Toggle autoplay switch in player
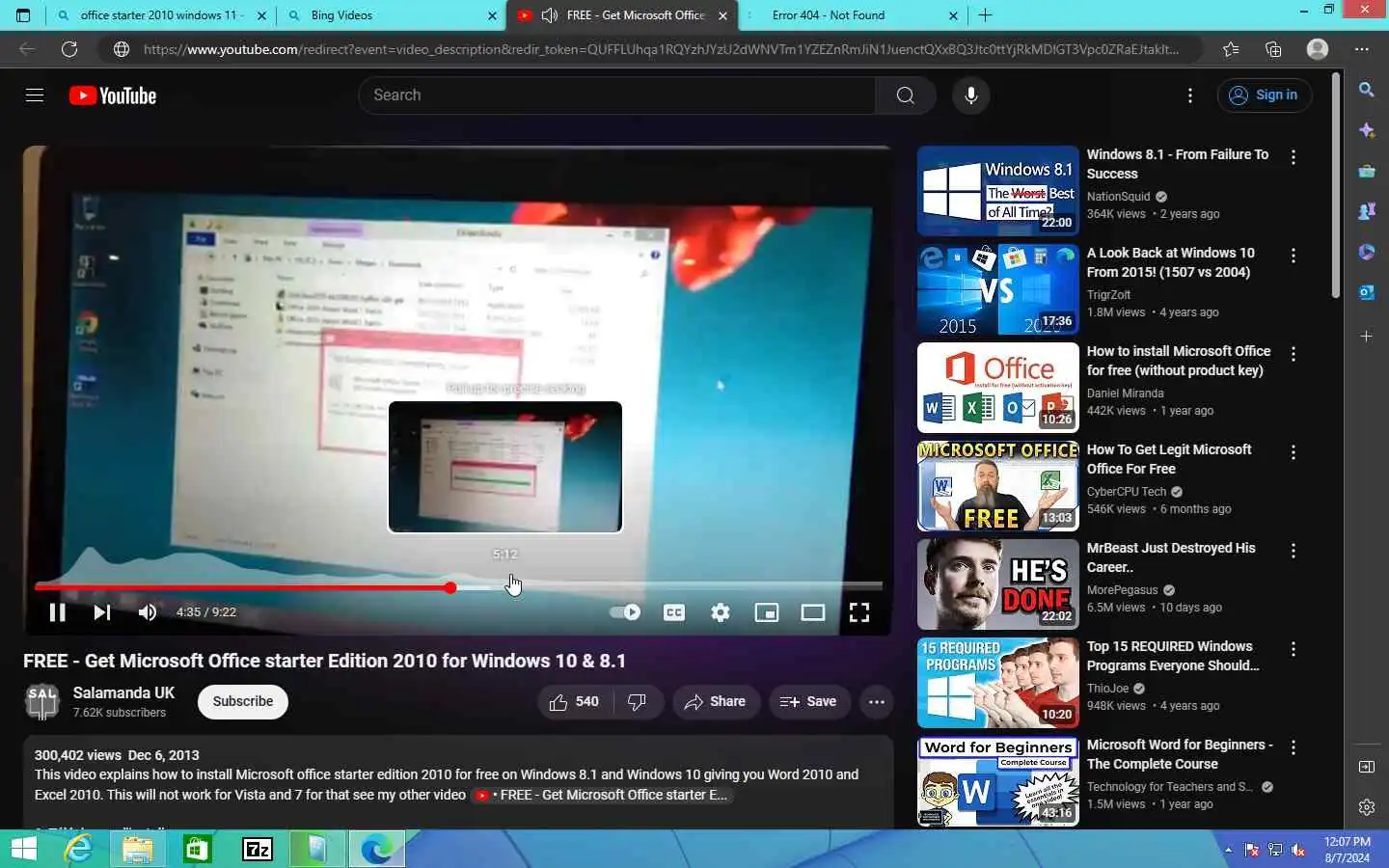The width and height of the screenshot is (1389, 868). point(625,612)
